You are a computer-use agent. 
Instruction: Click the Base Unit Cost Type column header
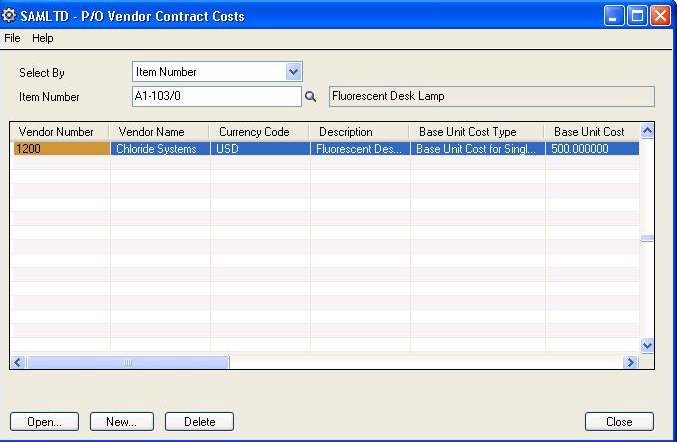tap(477, 132)
